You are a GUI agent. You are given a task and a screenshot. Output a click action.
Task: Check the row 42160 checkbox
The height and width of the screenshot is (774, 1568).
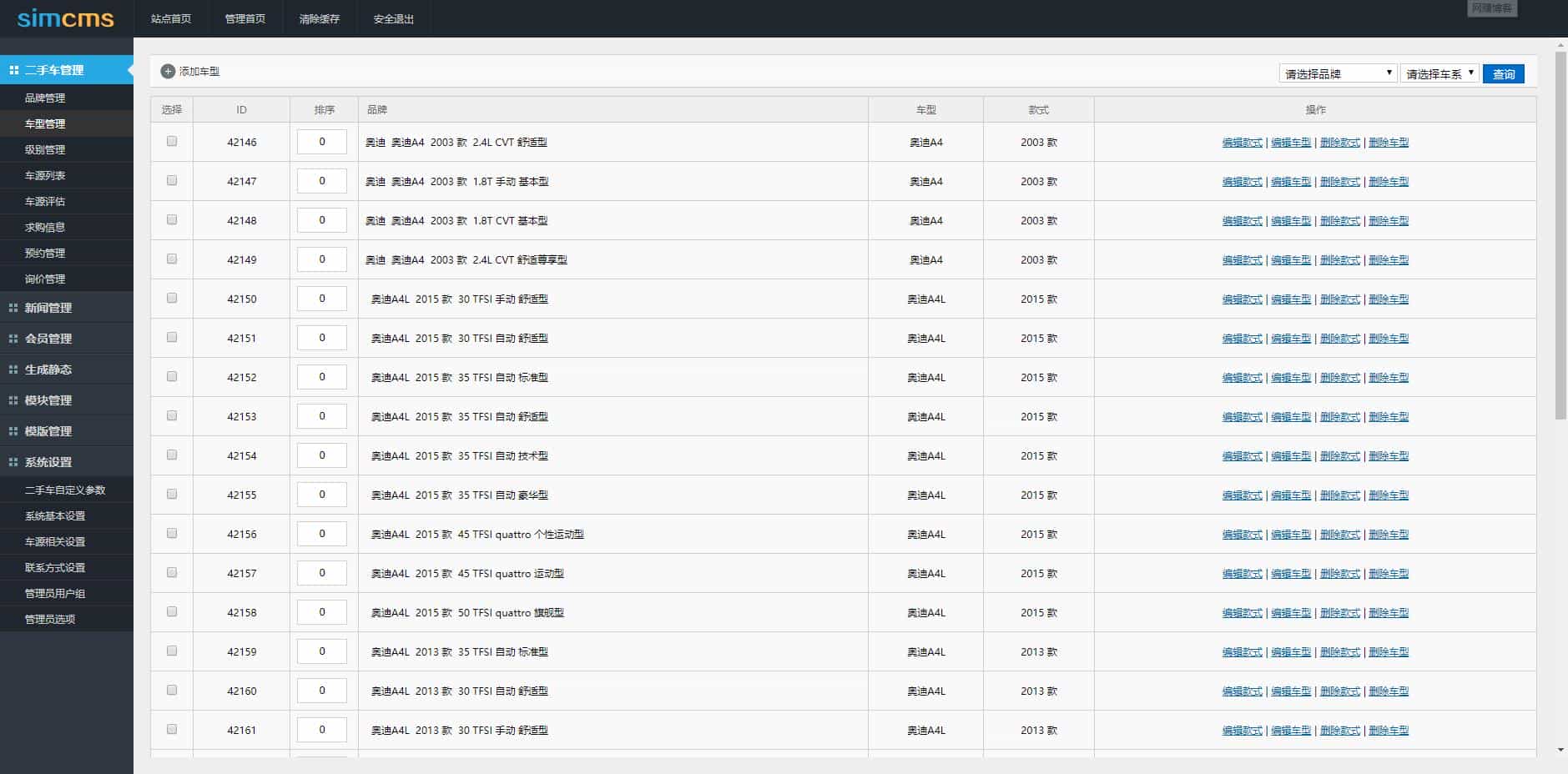coord(172,691)
